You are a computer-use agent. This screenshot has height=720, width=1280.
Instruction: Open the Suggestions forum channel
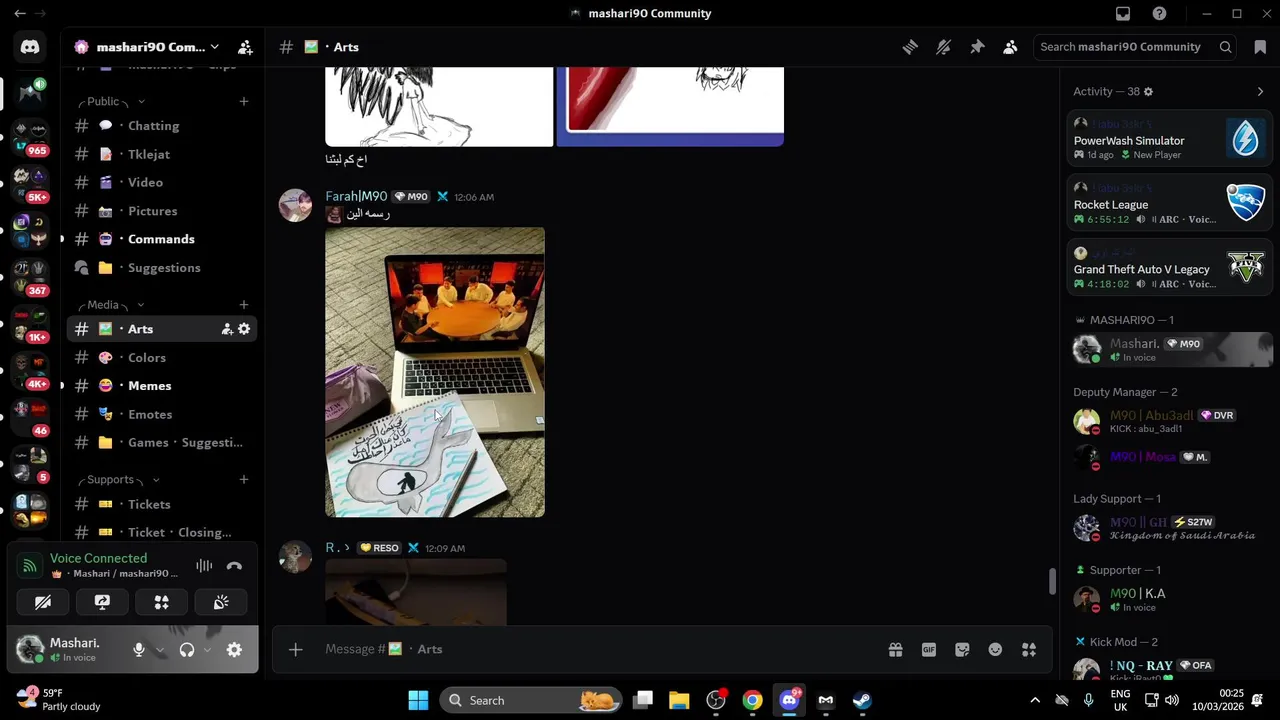point(162,268)
